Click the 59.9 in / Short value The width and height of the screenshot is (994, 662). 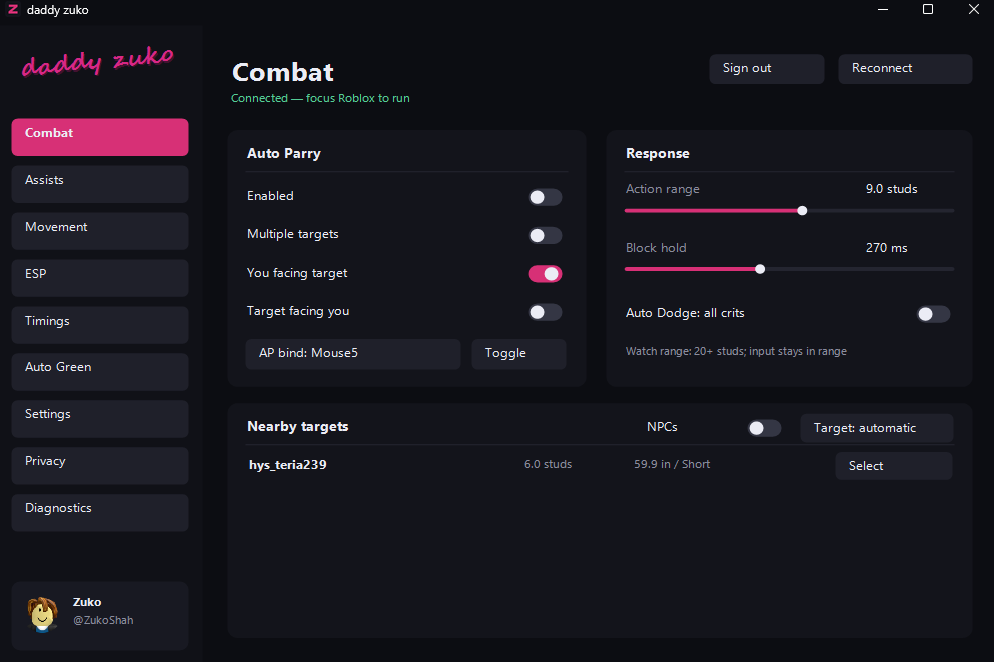click(672, 464)
